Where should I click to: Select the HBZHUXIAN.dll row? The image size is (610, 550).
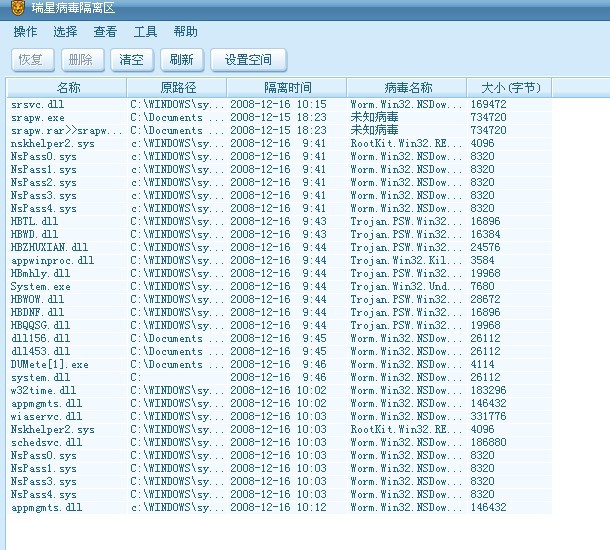click(x=279, y=247)
